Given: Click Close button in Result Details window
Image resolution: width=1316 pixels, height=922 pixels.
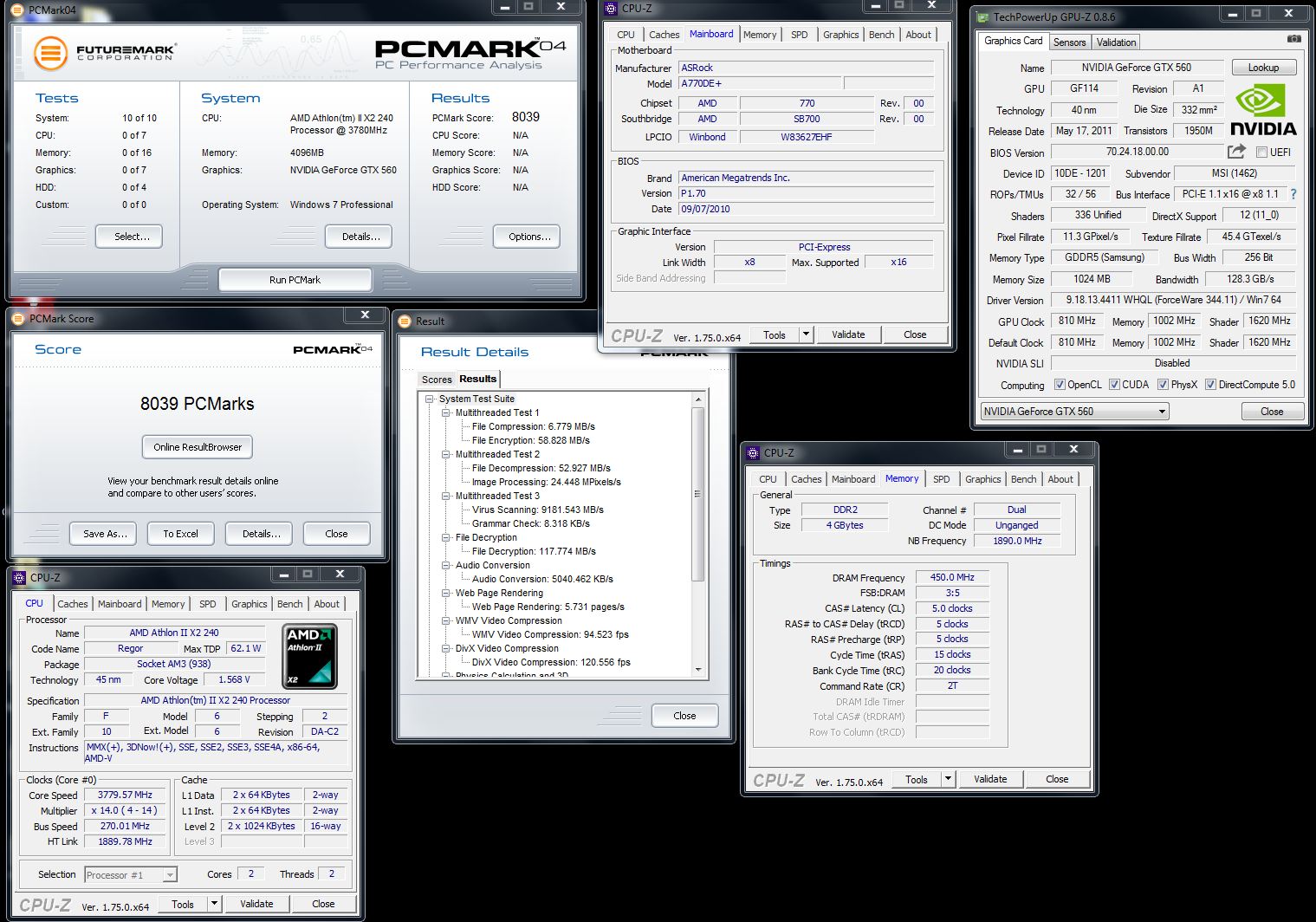Looking at the screenshot, I should tap(684, 716).
